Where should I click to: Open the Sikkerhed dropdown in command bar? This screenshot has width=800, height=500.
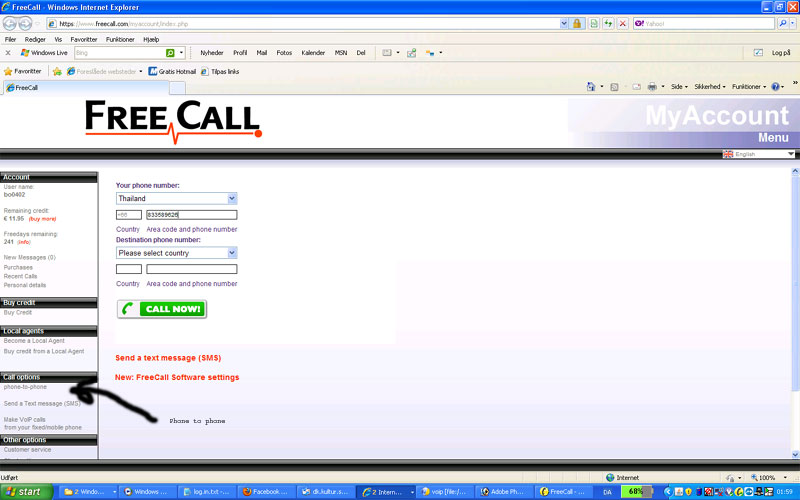710,87
